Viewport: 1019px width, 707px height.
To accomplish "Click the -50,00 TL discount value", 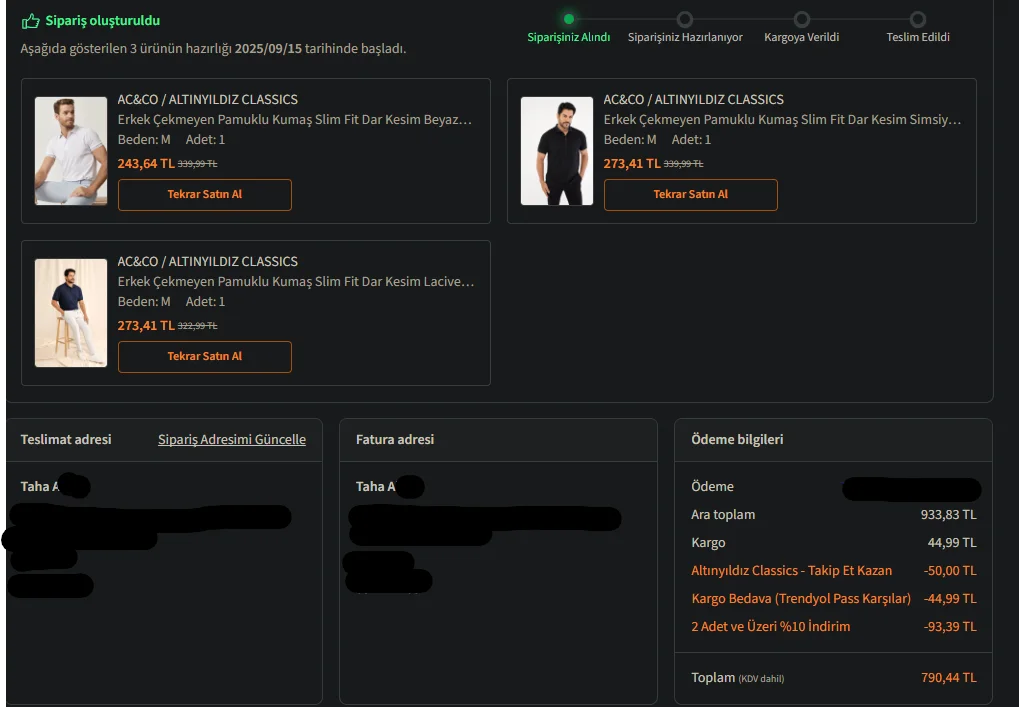I will tap(950, 571).
